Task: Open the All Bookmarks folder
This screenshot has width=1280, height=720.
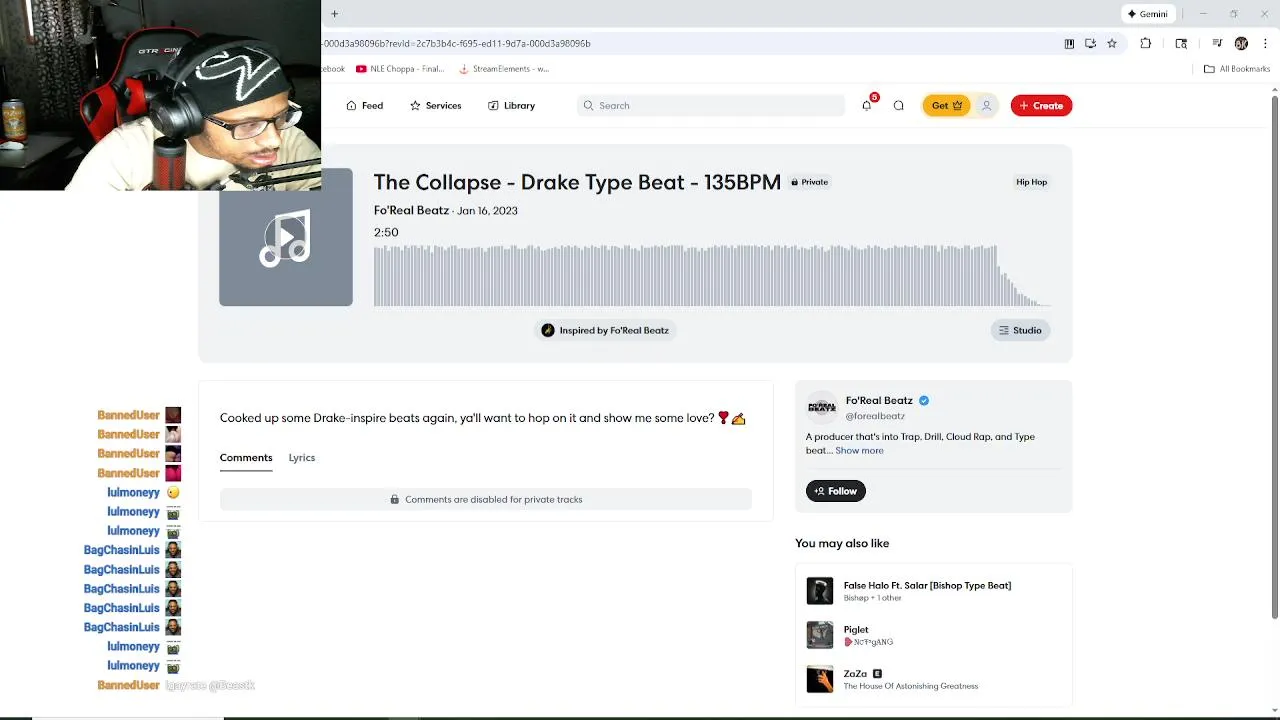Action: [1237, 69]
